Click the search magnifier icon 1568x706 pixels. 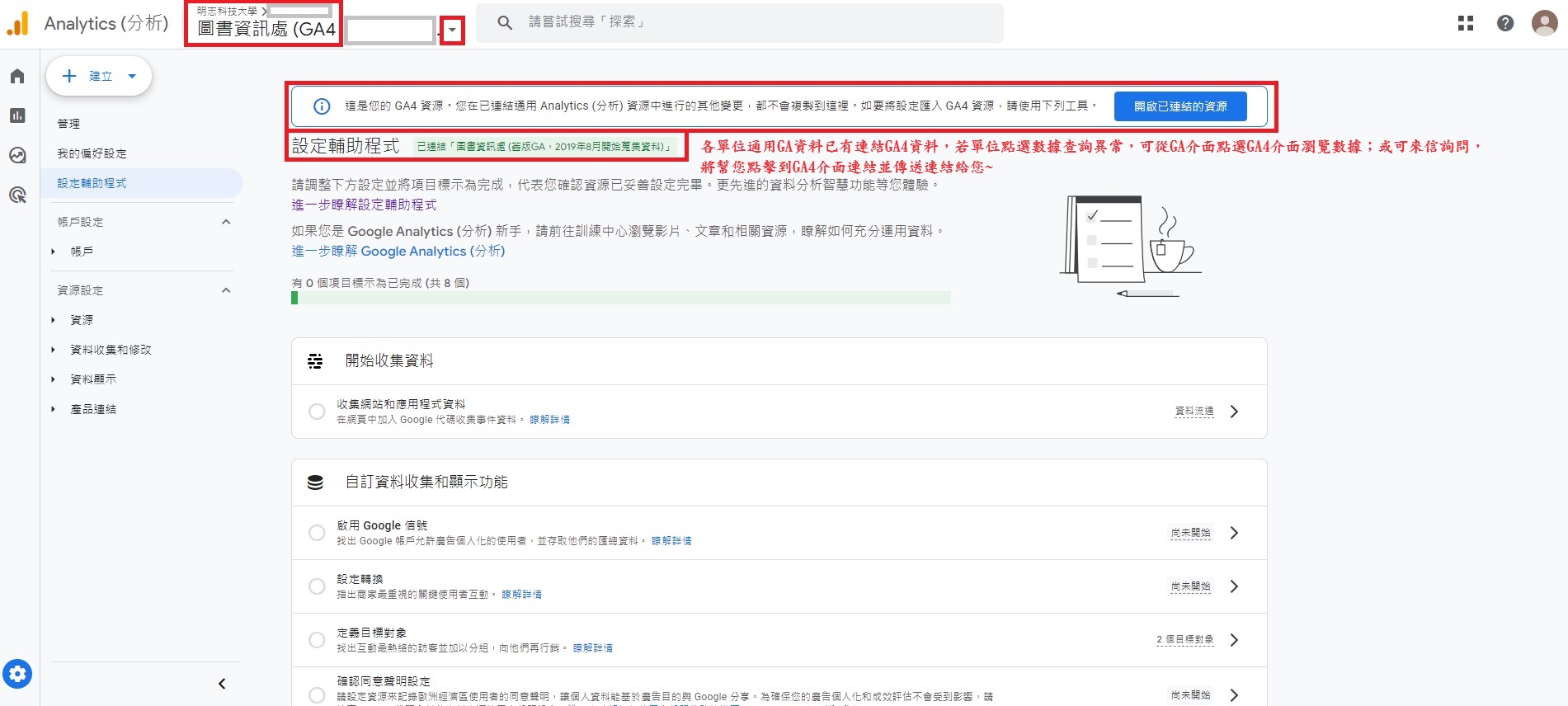point(505,22)
